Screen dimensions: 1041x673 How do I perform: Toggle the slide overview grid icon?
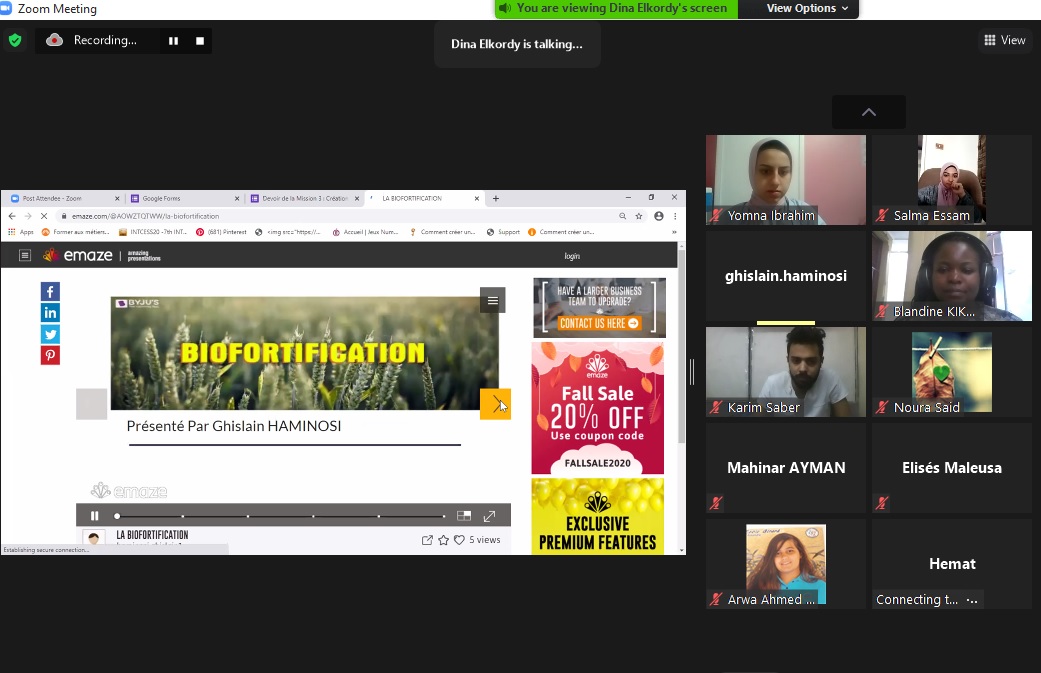(464, 516)
